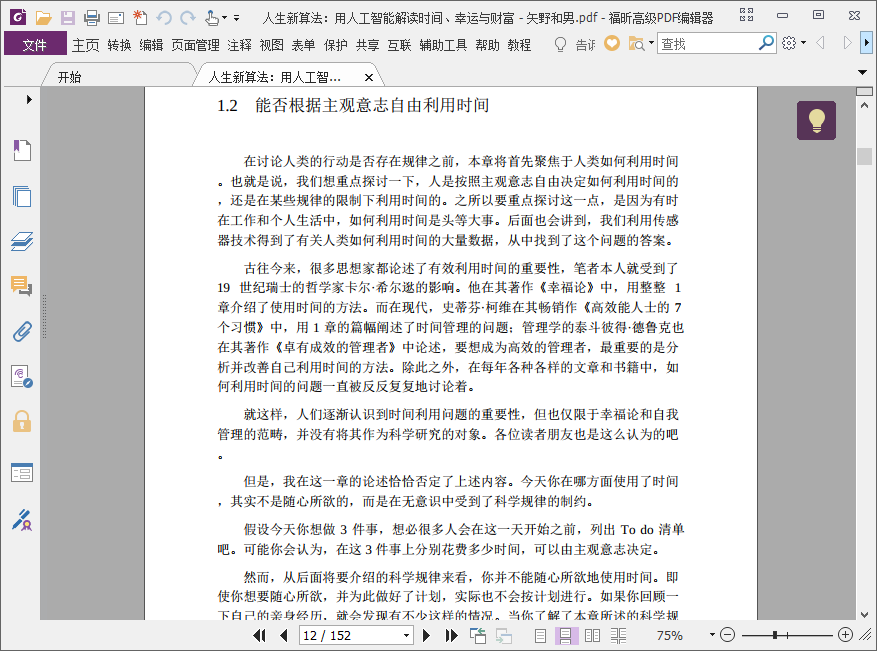The image size is (877, 651).
Task: Jump to the first page
Action: (259, 635)
